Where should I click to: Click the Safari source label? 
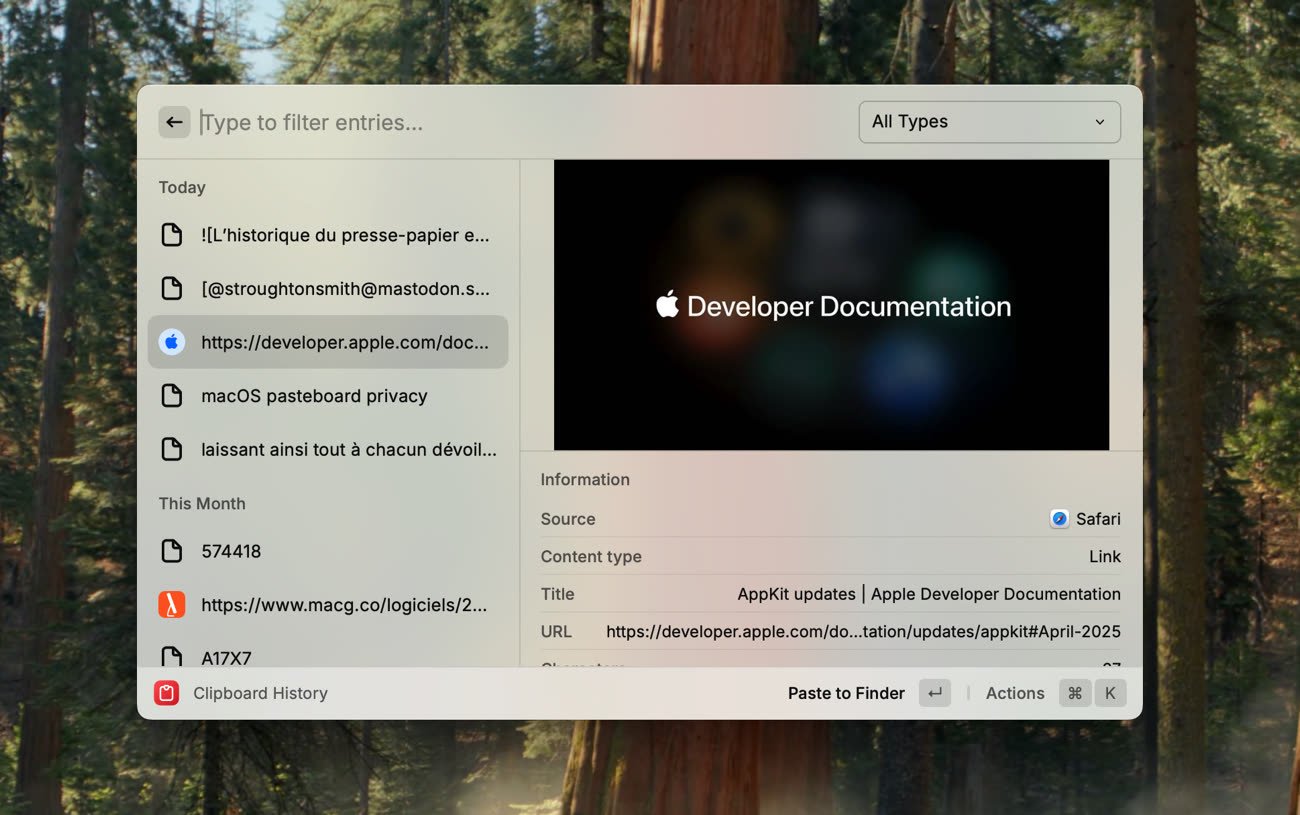coord(1098,519)
